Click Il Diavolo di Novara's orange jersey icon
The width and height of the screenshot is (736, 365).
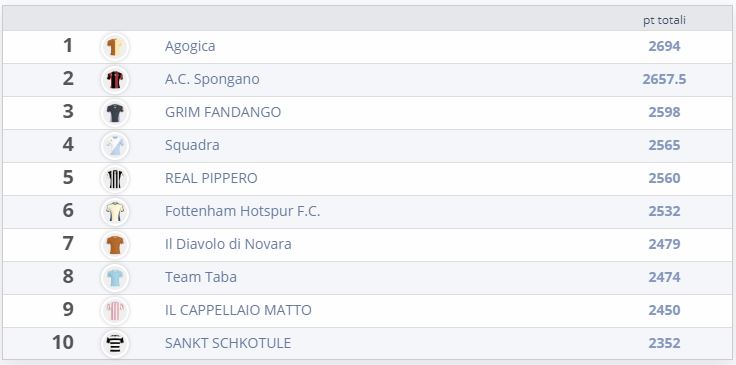point(115,245)
